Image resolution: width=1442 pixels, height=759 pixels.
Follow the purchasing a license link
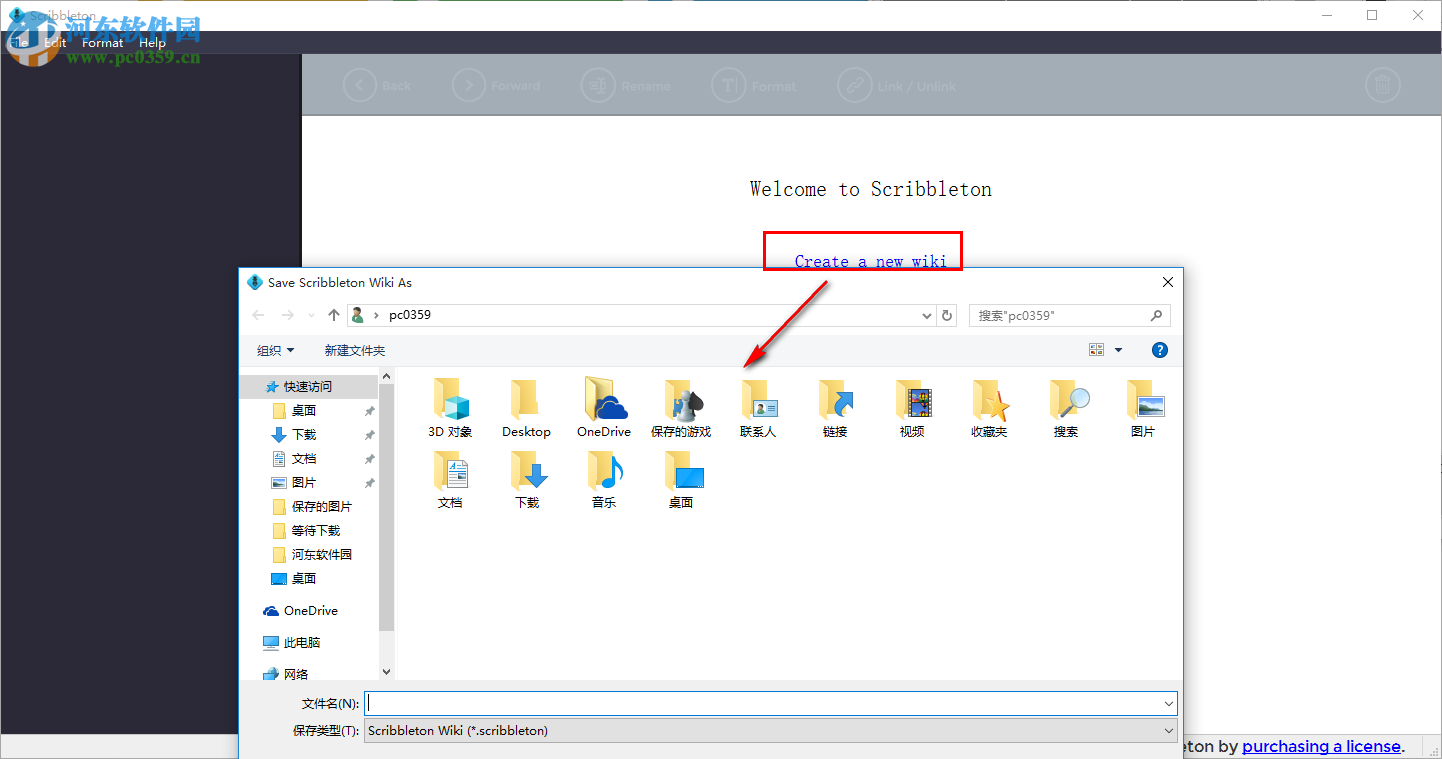pos(1321,746)
